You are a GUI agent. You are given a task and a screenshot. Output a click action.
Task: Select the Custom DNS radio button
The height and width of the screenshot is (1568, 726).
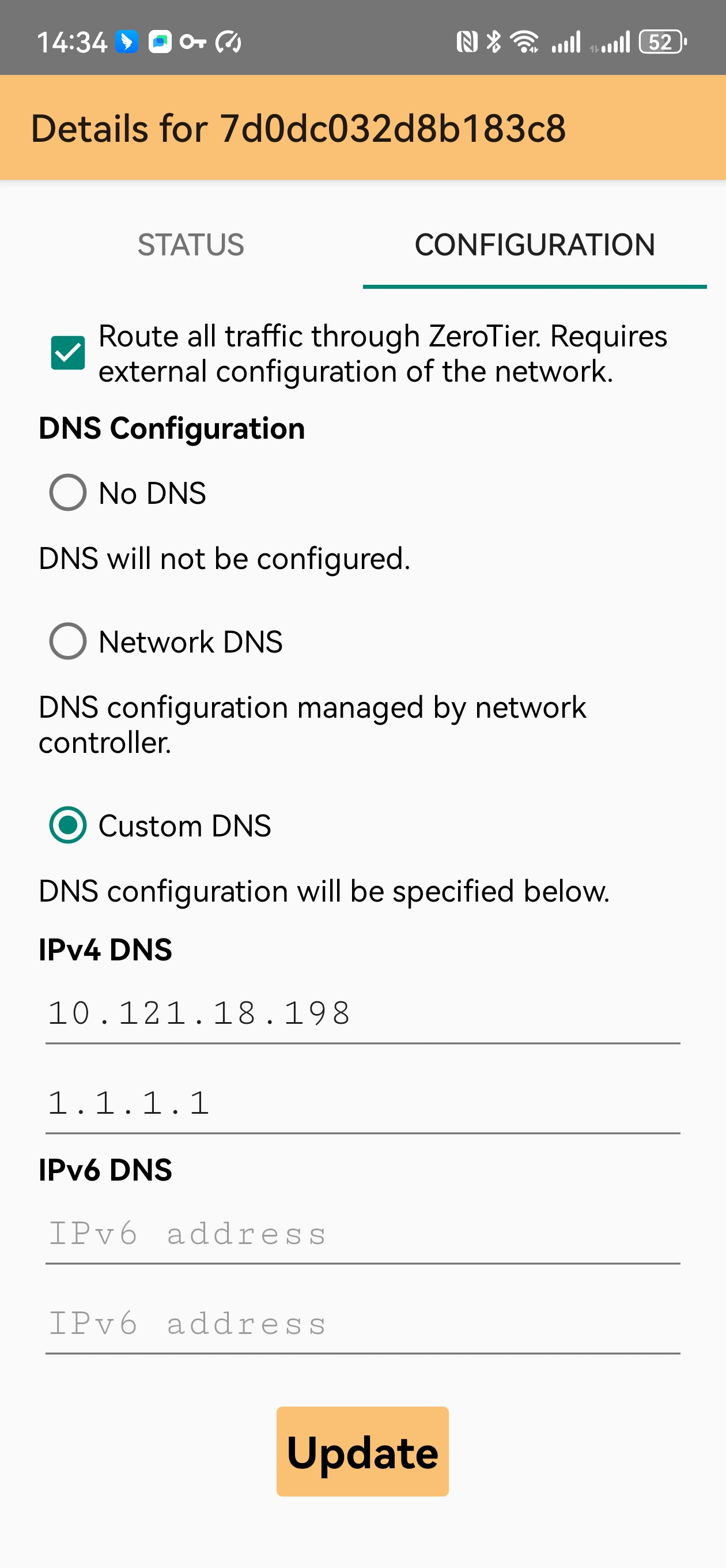[x=67, y=826]
